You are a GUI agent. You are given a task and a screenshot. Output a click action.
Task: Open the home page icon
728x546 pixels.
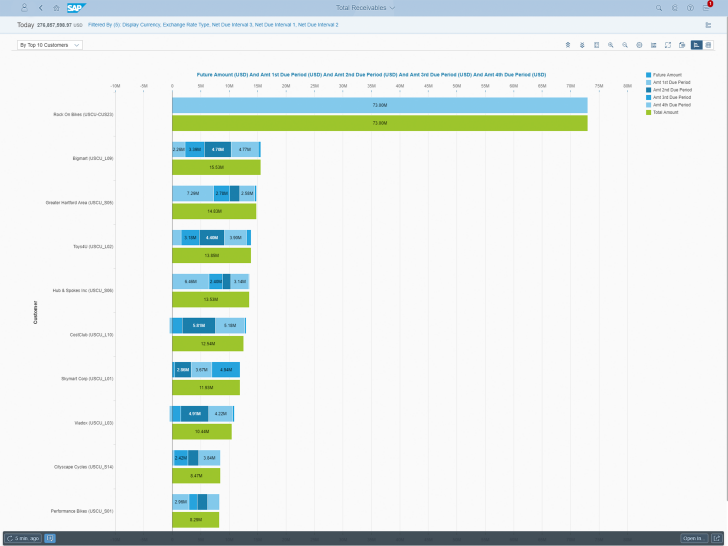click(56, 7)
